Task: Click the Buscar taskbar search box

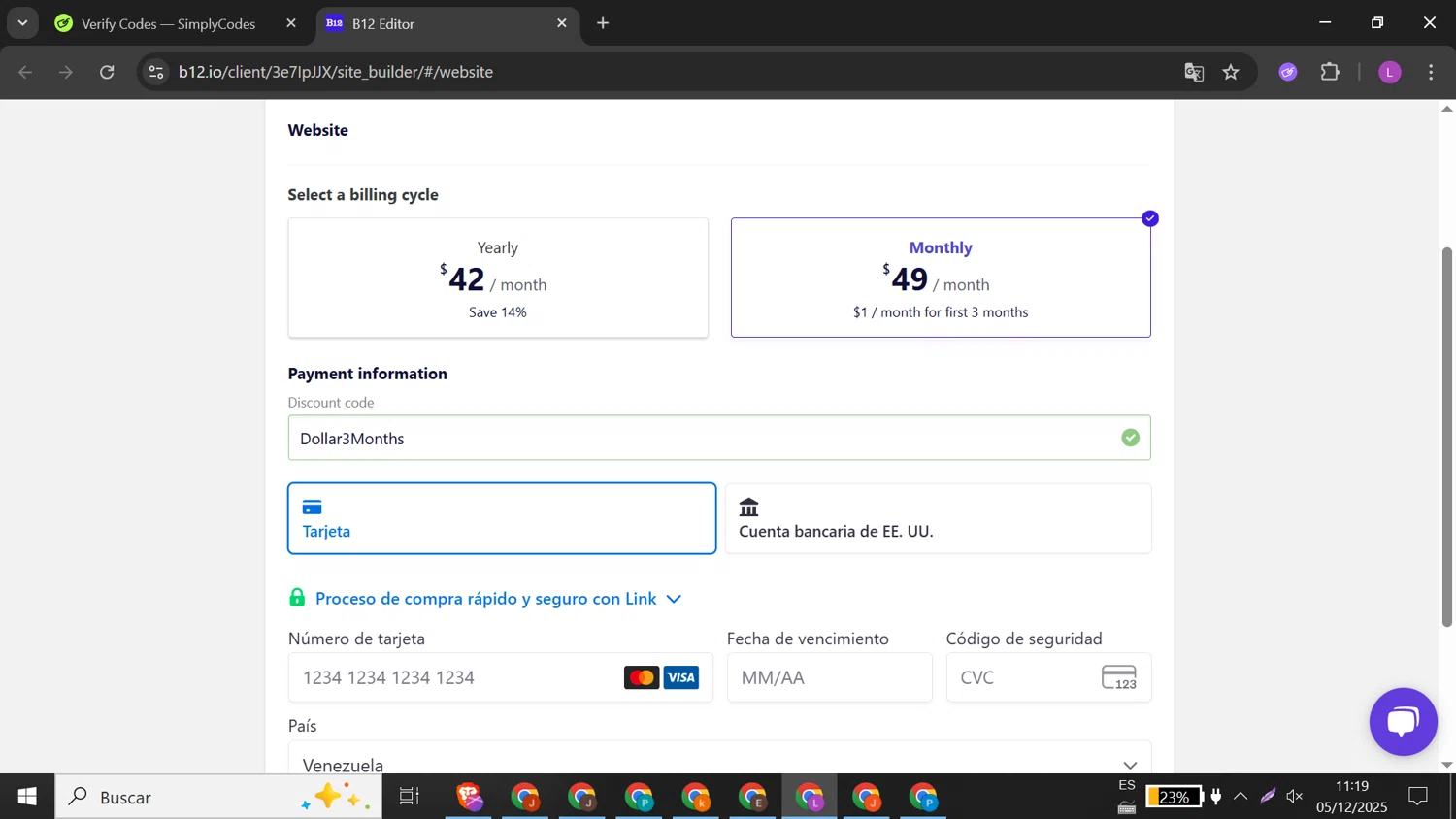Action: click(218, 797)
